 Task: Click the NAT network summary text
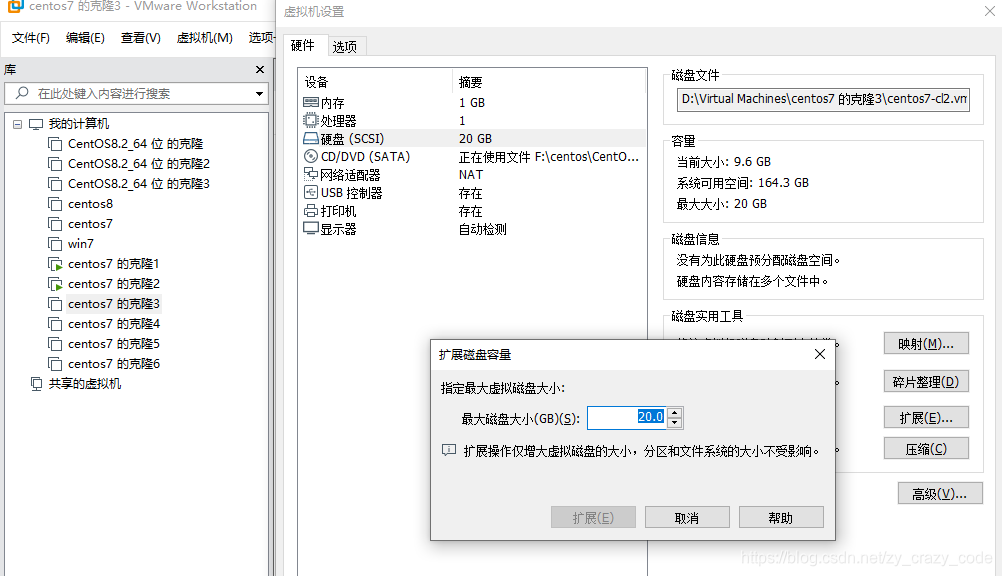(x=471, y=175)
